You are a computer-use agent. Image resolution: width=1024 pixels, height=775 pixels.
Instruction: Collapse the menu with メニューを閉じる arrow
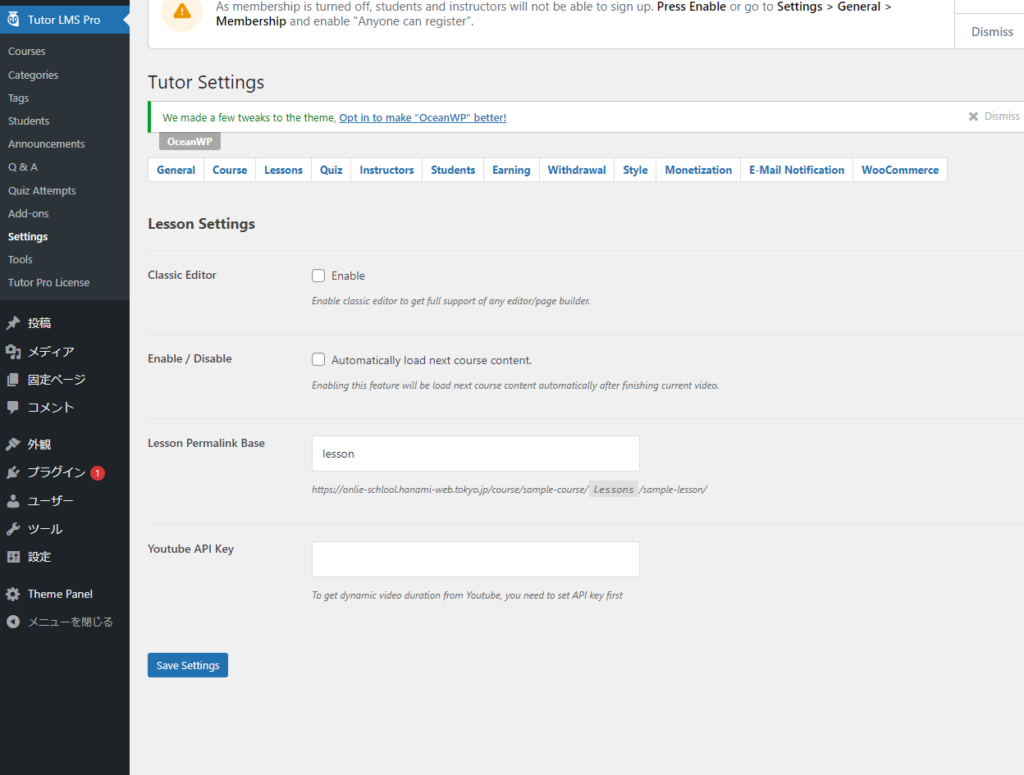tap(13, 622)
